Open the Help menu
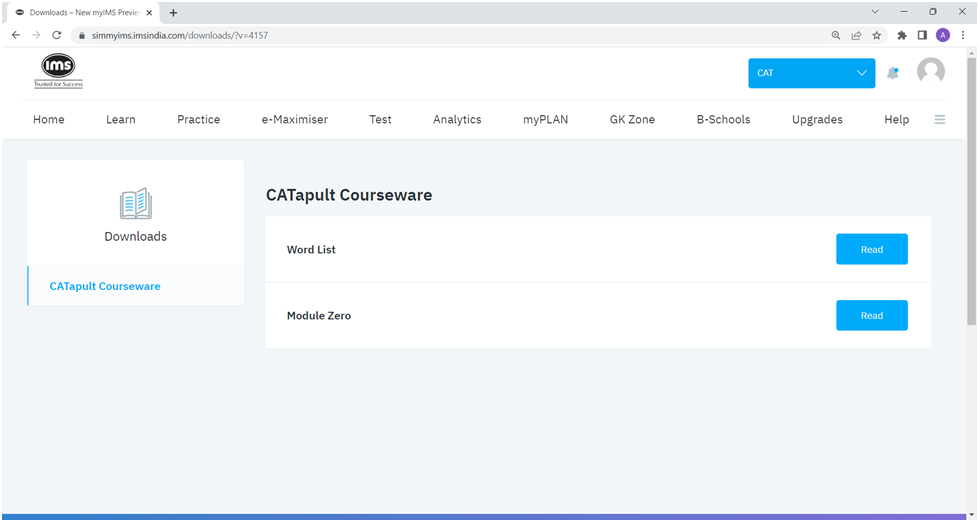The image size is (979, 522). 897,119
